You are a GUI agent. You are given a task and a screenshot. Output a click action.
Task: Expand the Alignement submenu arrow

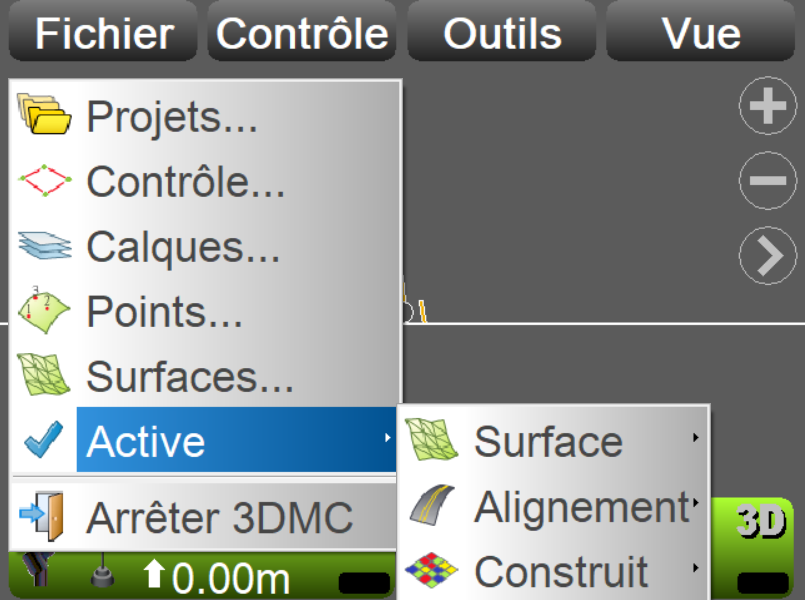(x=695, y=503)
